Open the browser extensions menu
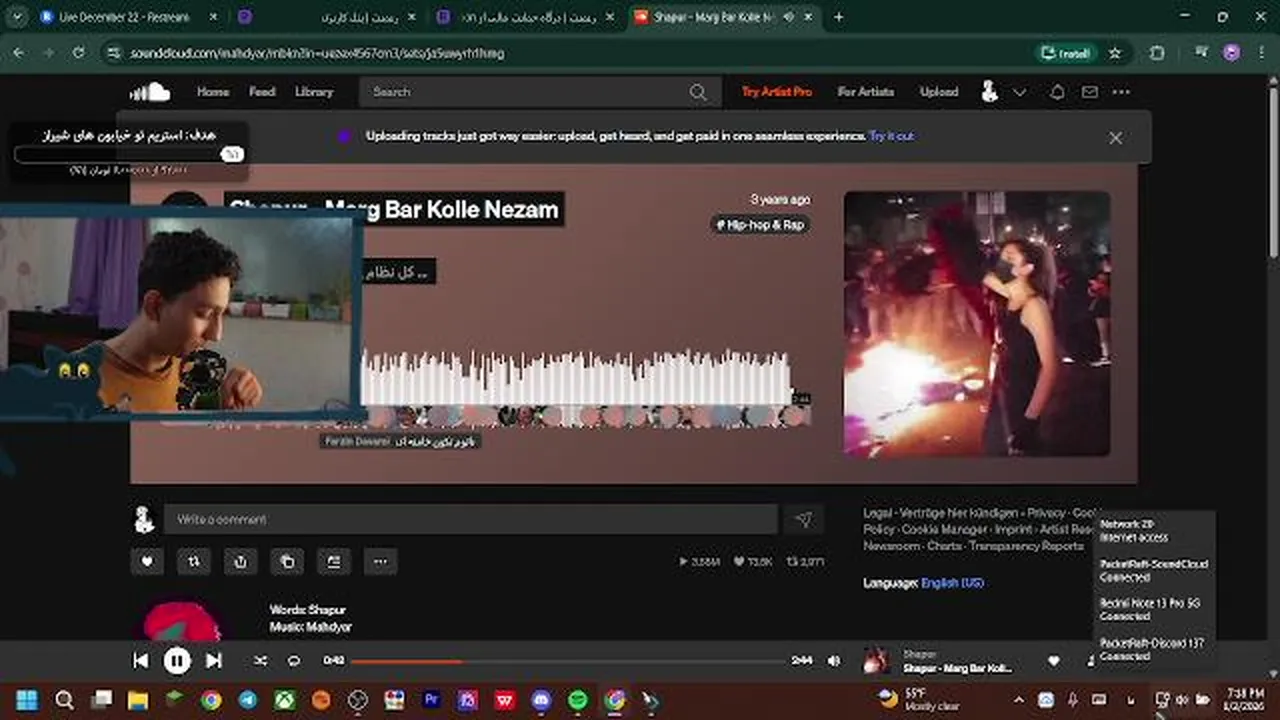Screen dimensions: 1280x720 pos(1157,53)
